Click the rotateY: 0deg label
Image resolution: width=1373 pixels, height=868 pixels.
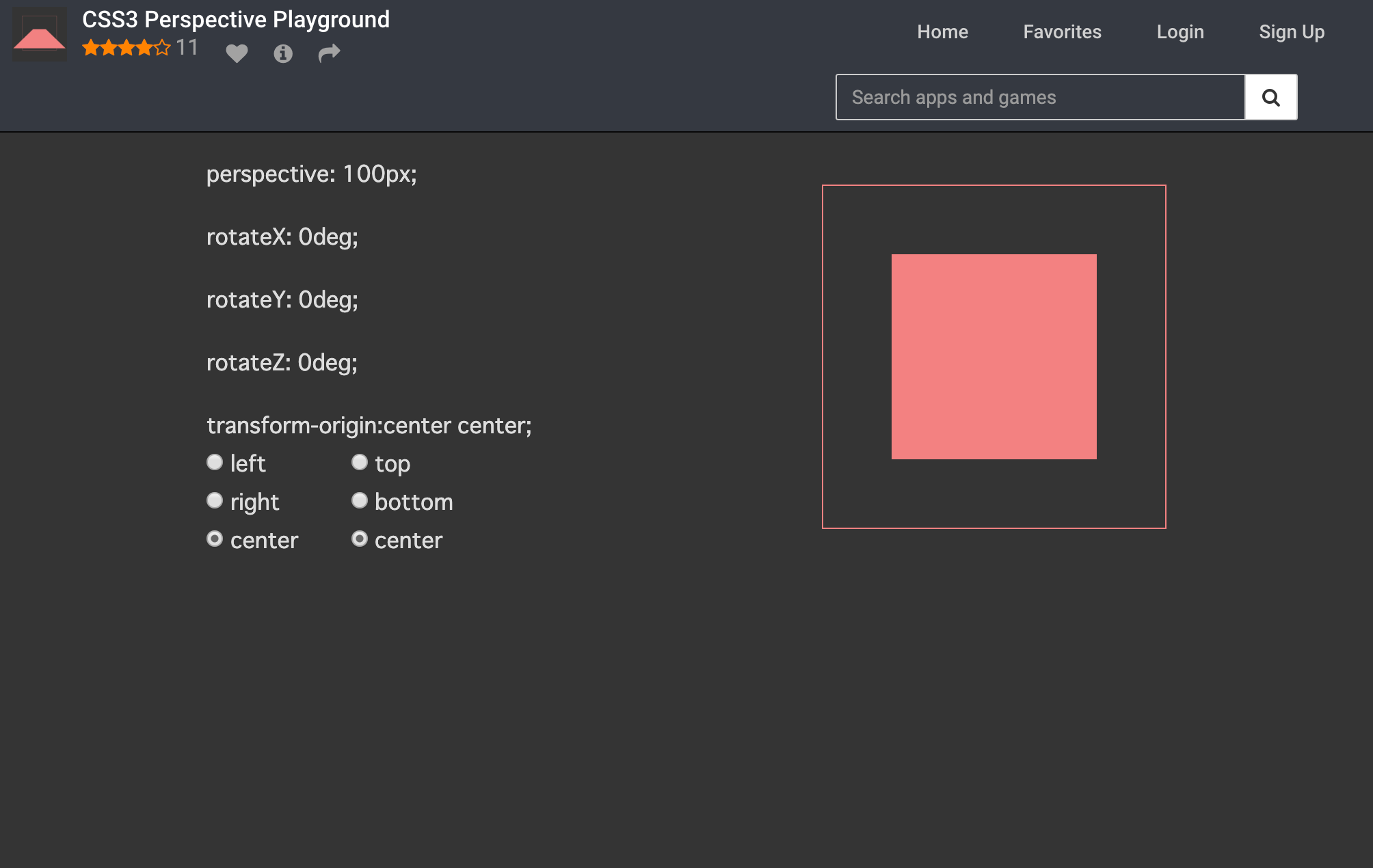pos(282,300)
